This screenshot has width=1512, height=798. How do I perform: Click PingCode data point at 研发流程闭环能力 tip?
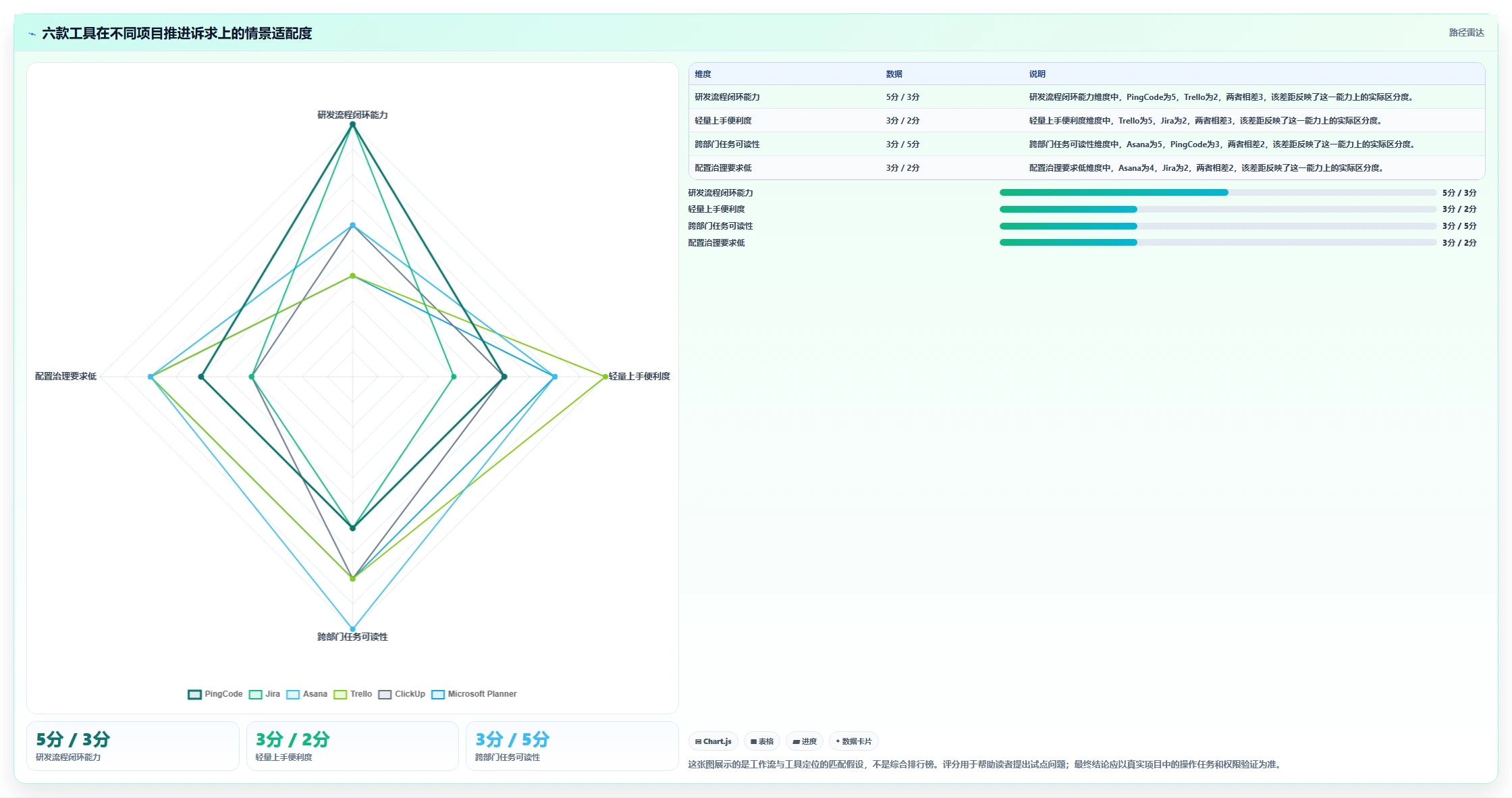(352, 124)
